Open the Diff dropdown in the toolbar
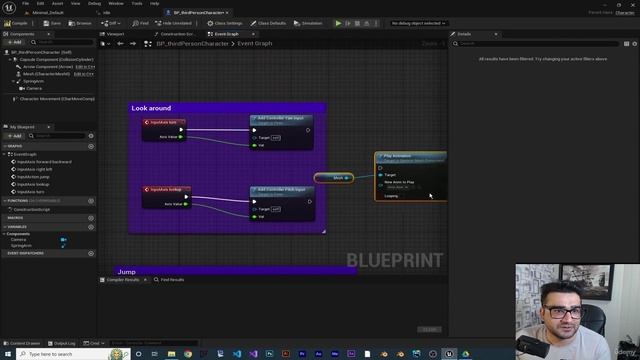 [x=111, y=23]
